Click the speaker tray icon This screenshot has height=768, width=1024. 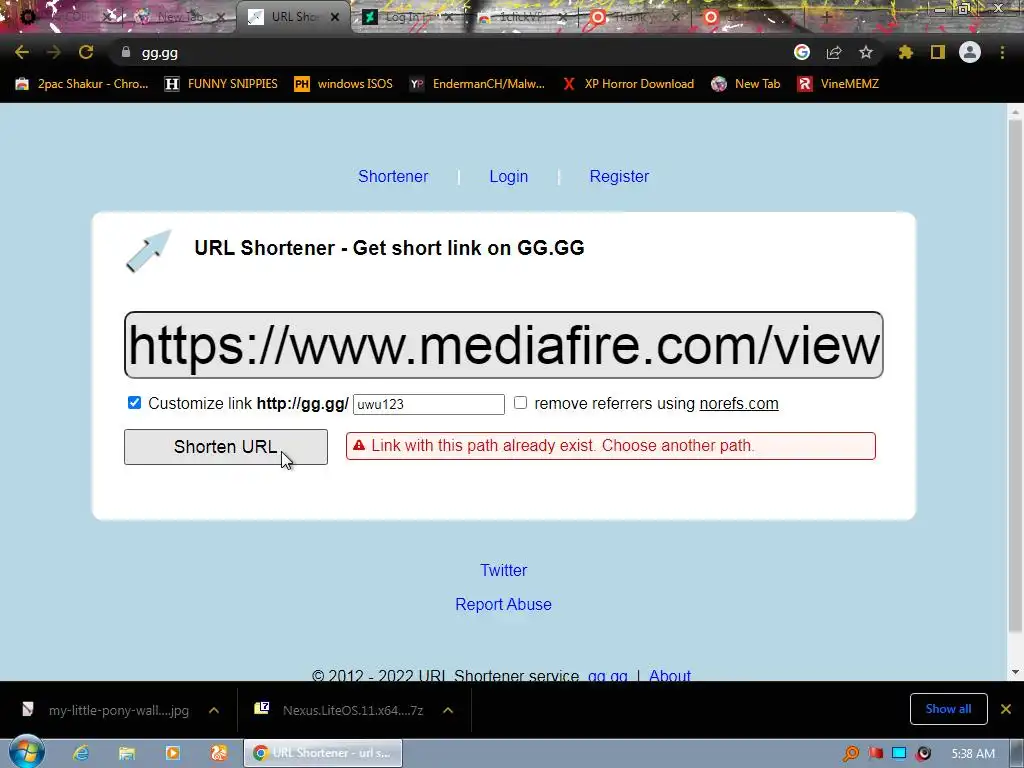[923, 754]
